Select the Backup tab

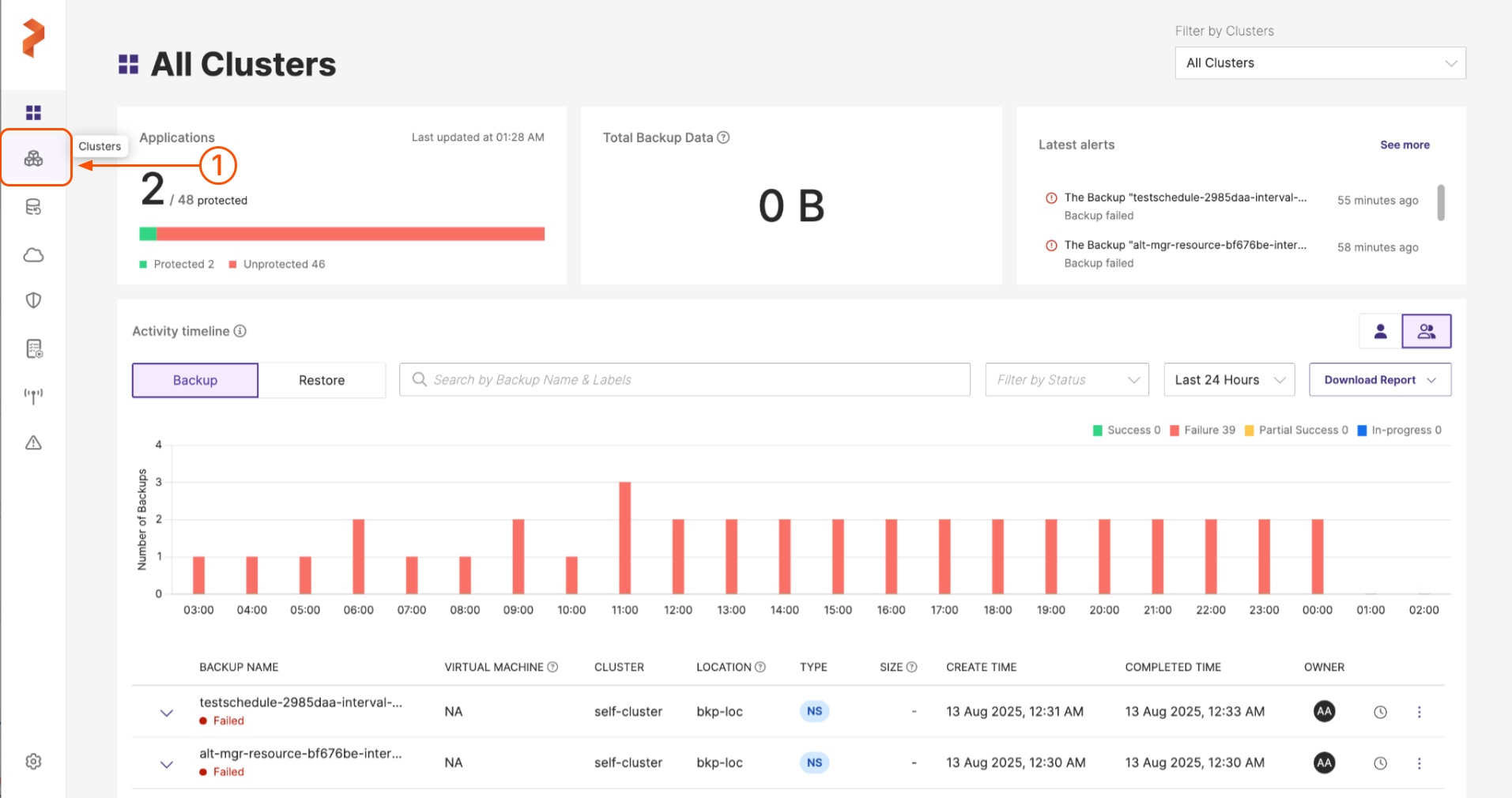pos(195,380)
